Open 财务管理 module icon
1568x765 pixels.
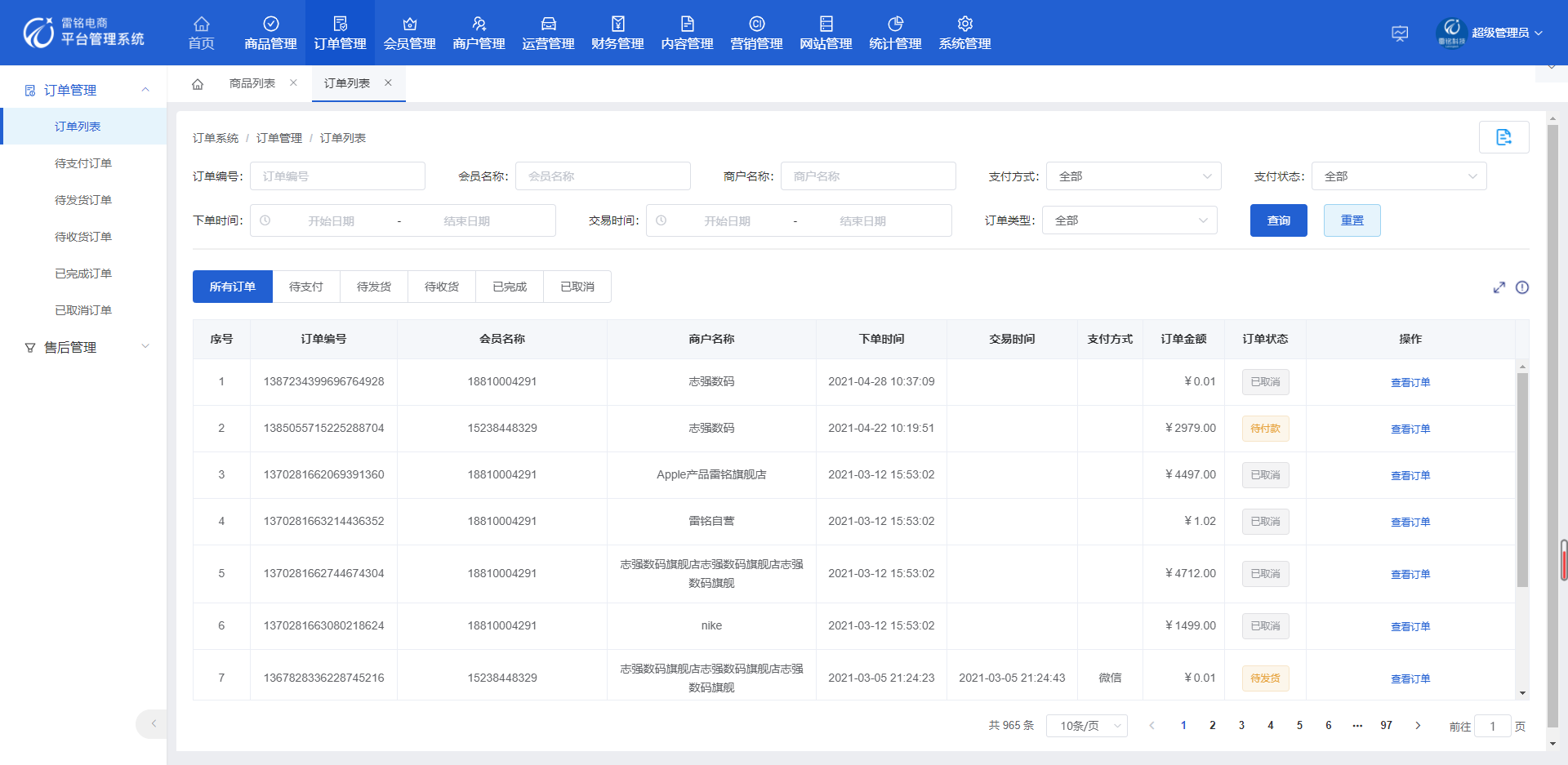[618, 24]
